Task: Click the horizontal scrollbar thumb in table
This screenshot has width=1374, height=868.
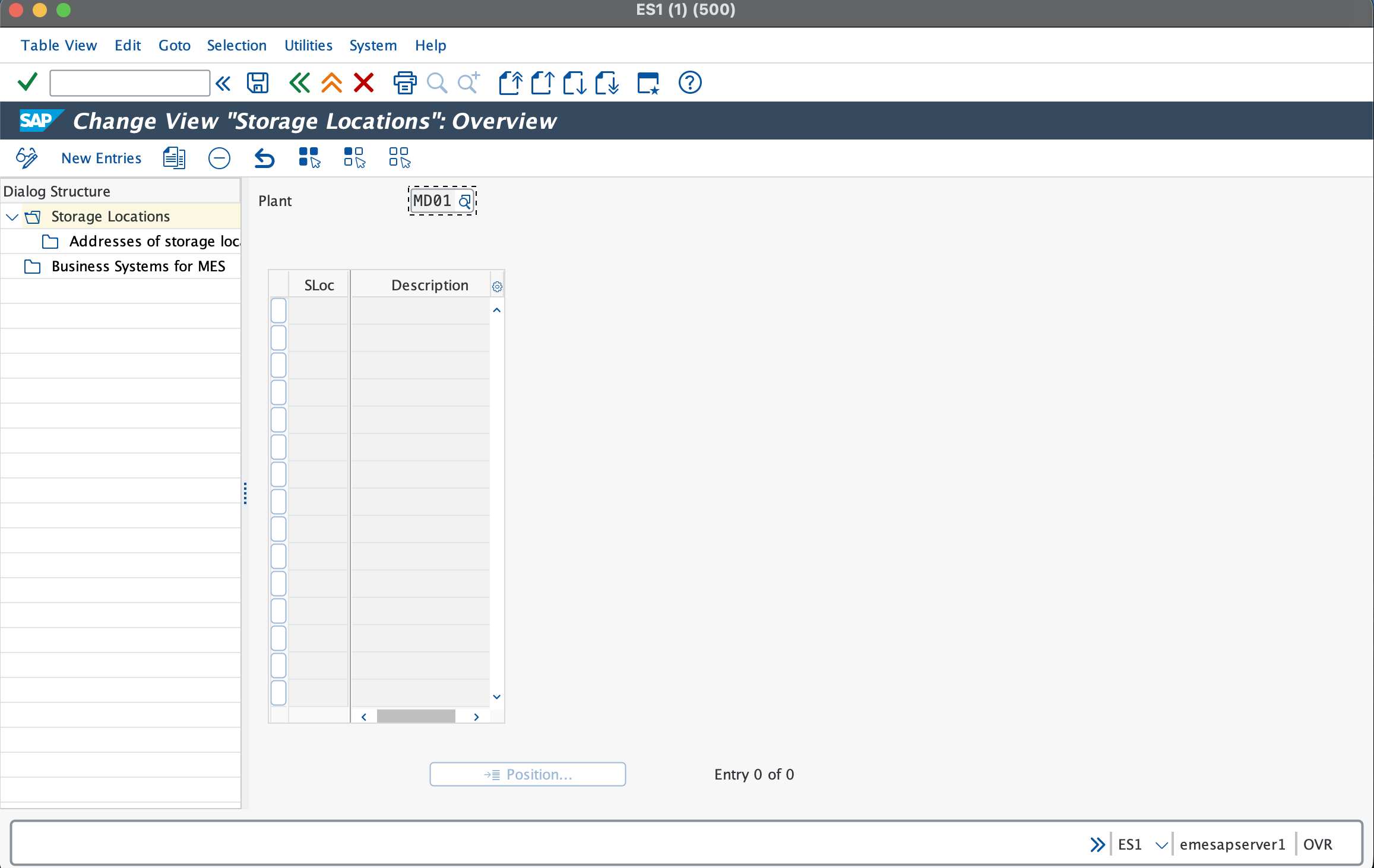Action: tap(416, 717)
